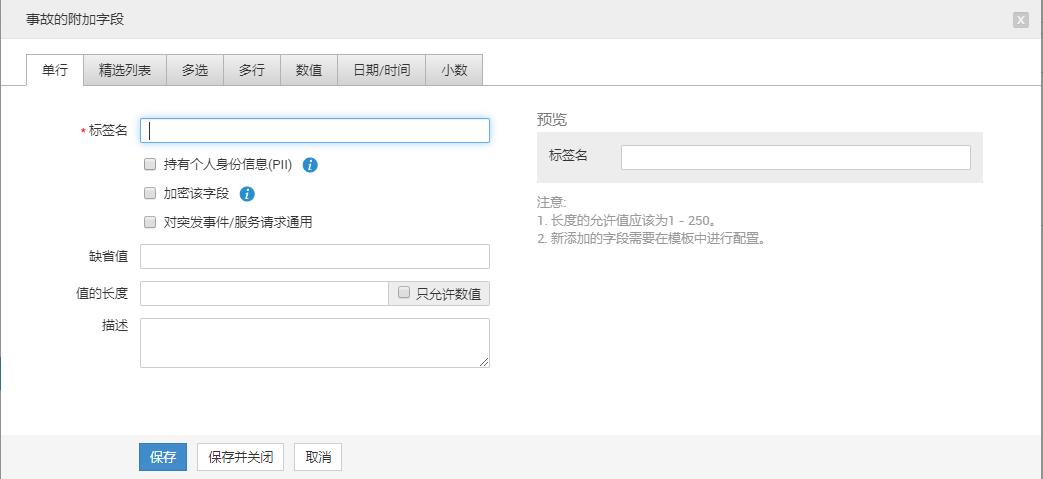The height and width of the screenshot is (479, 1043).
Task: Go to the 数值 tab
Action: click(x=309, y=70)
